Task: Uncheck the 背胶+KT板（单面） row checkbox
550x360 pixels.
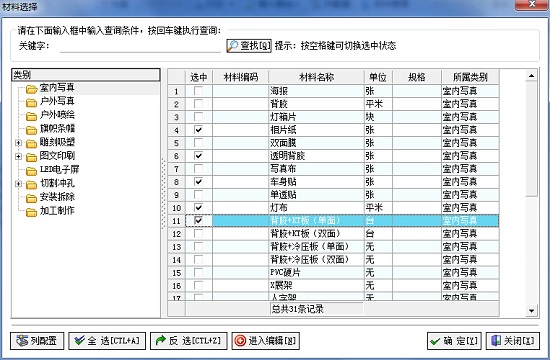Action: click(x=198, y=221)
